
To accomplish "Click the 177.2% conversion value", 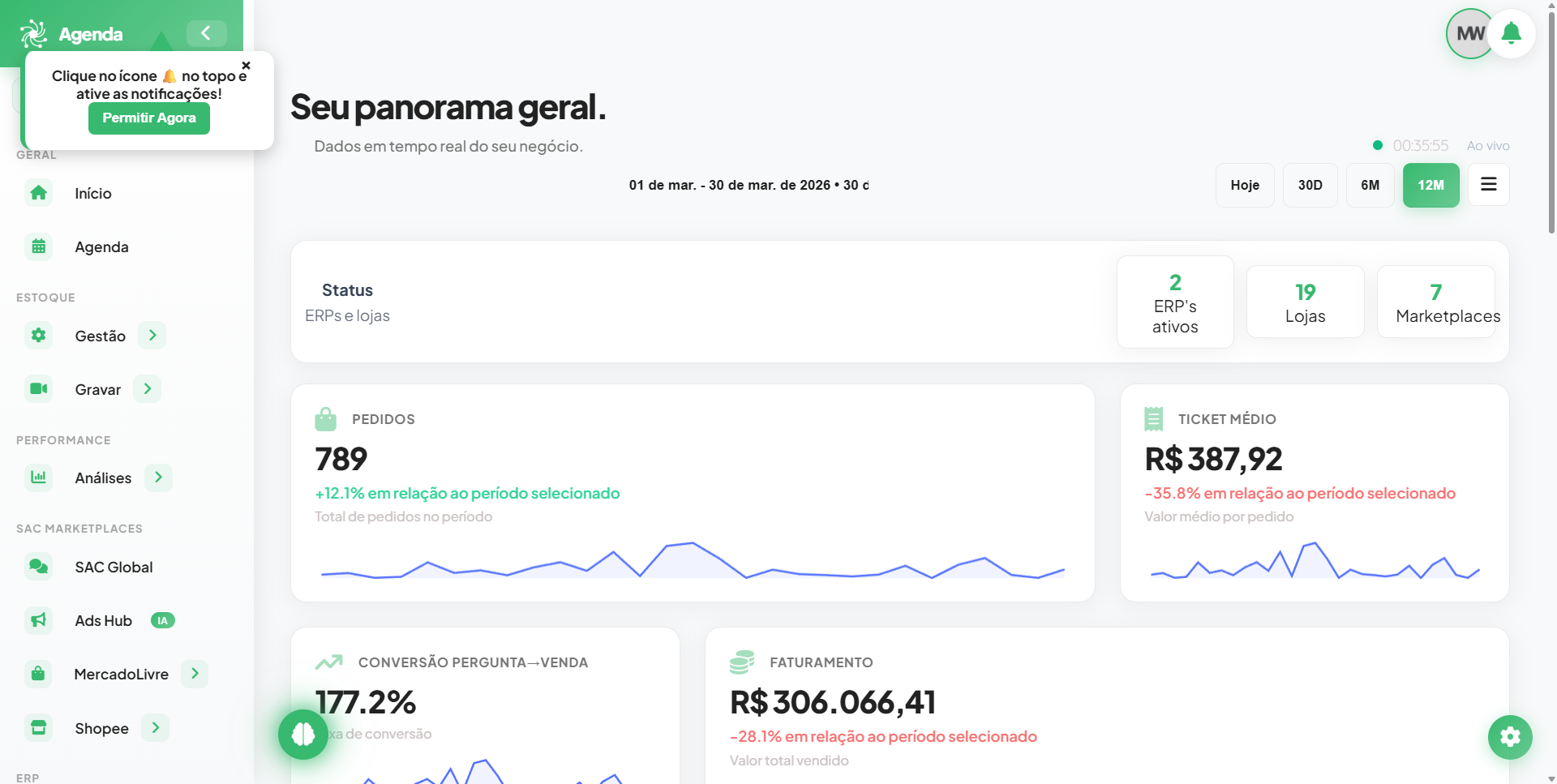I will click(366, 702).
